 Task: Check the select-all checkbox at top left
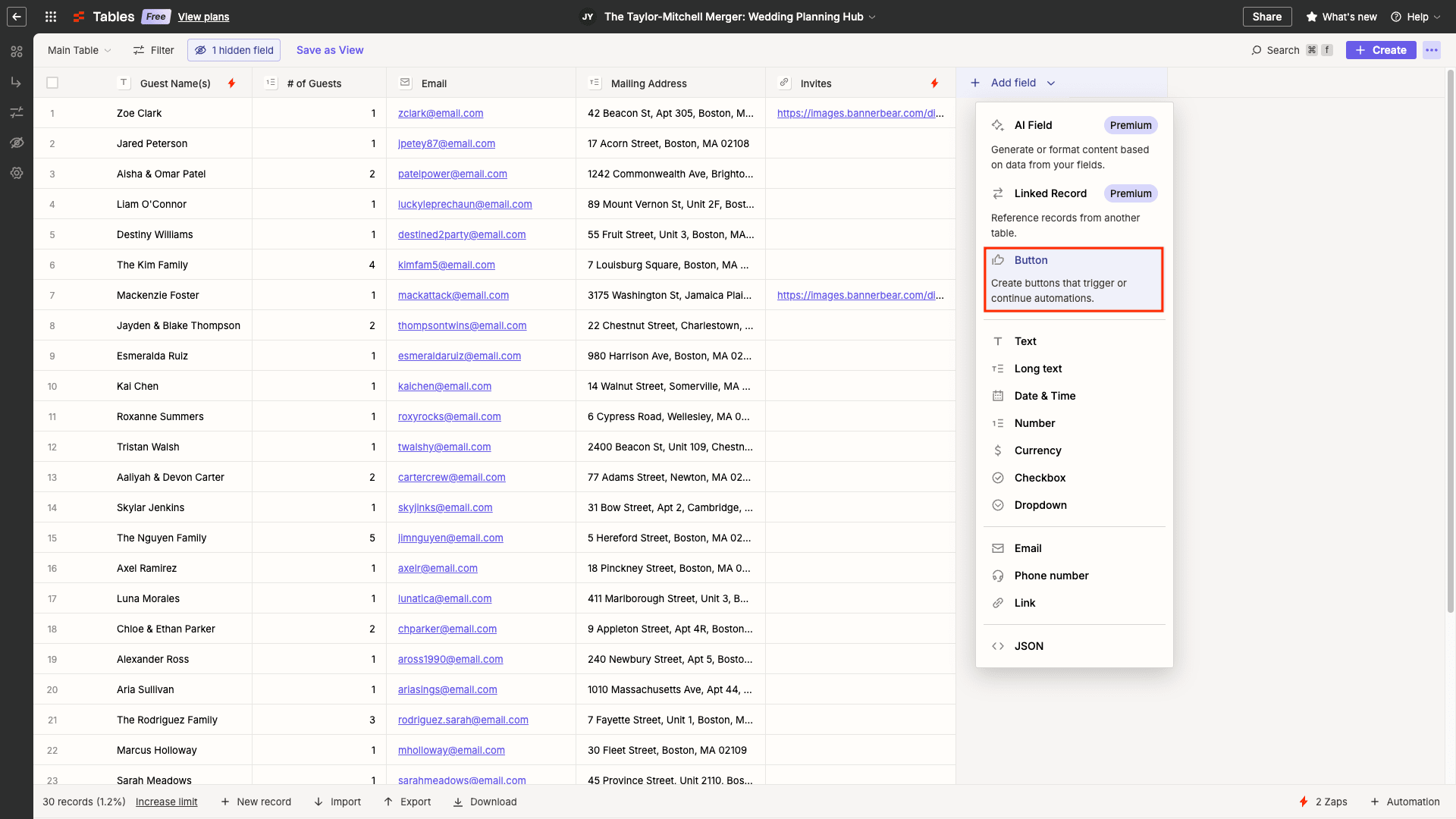pyautogui.click(x=52, y=83)
